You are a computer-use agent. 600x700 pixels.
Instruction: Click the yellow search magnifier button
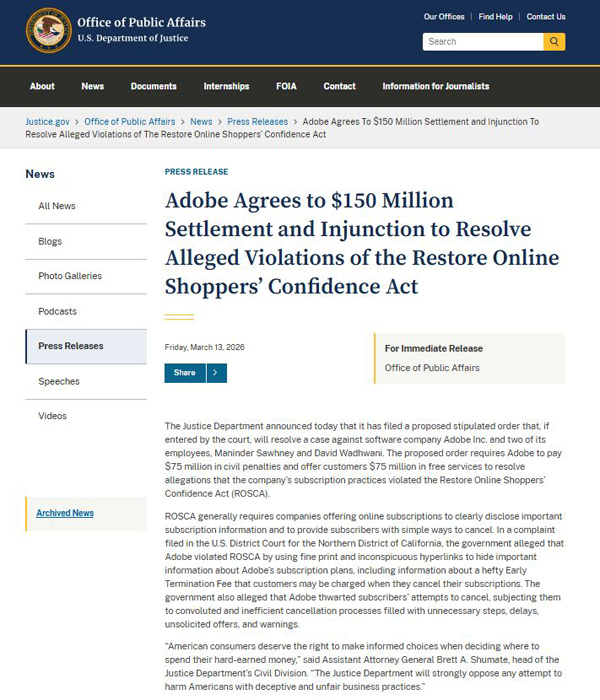[554, 42]
